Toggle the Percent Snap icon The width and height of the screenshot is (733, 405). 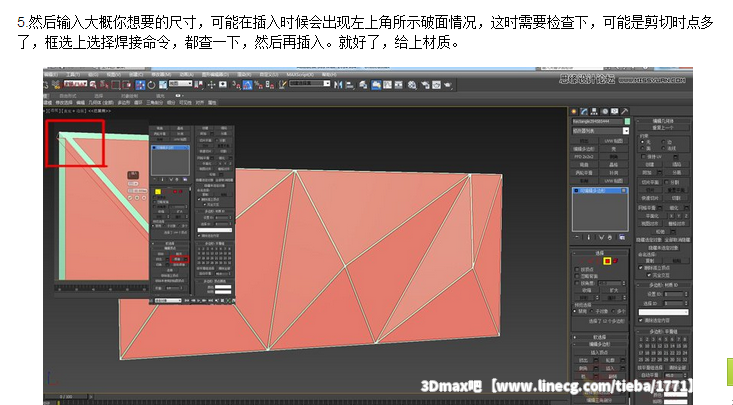click(259, 85)
